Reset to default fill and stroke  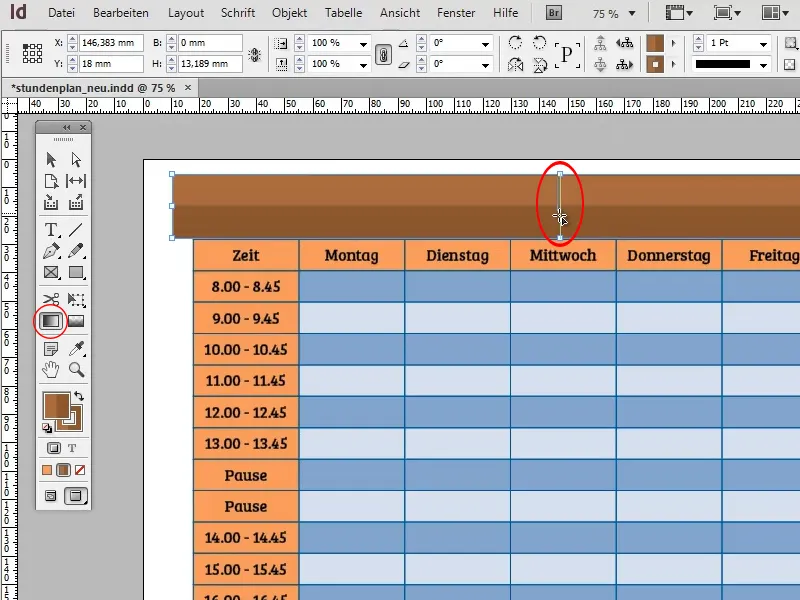pyautogui.click(x=47, y=428)
